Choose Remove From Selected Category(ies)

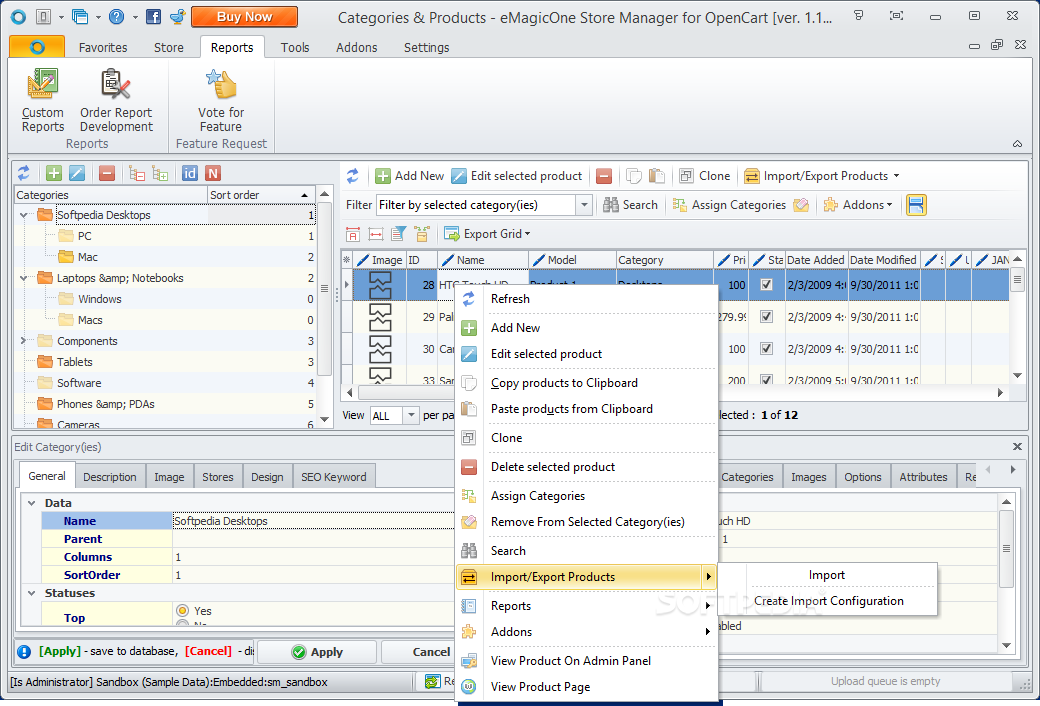pyautogui.click(x=588, y=522)
